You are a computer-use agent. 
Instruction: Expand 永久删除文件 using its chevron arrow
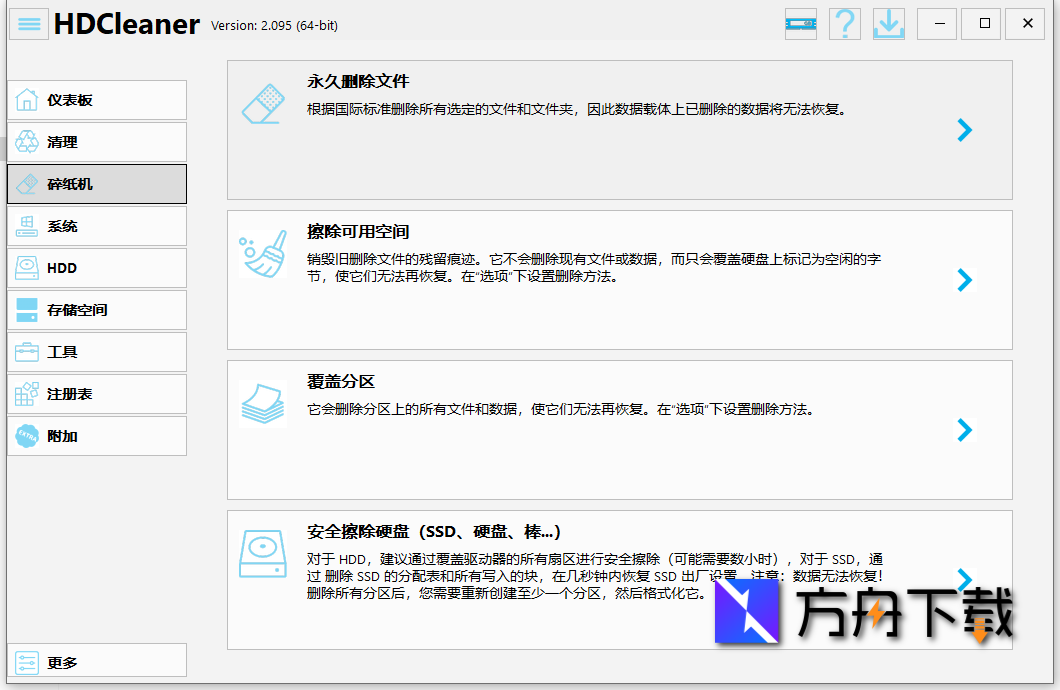pos(964,130)
